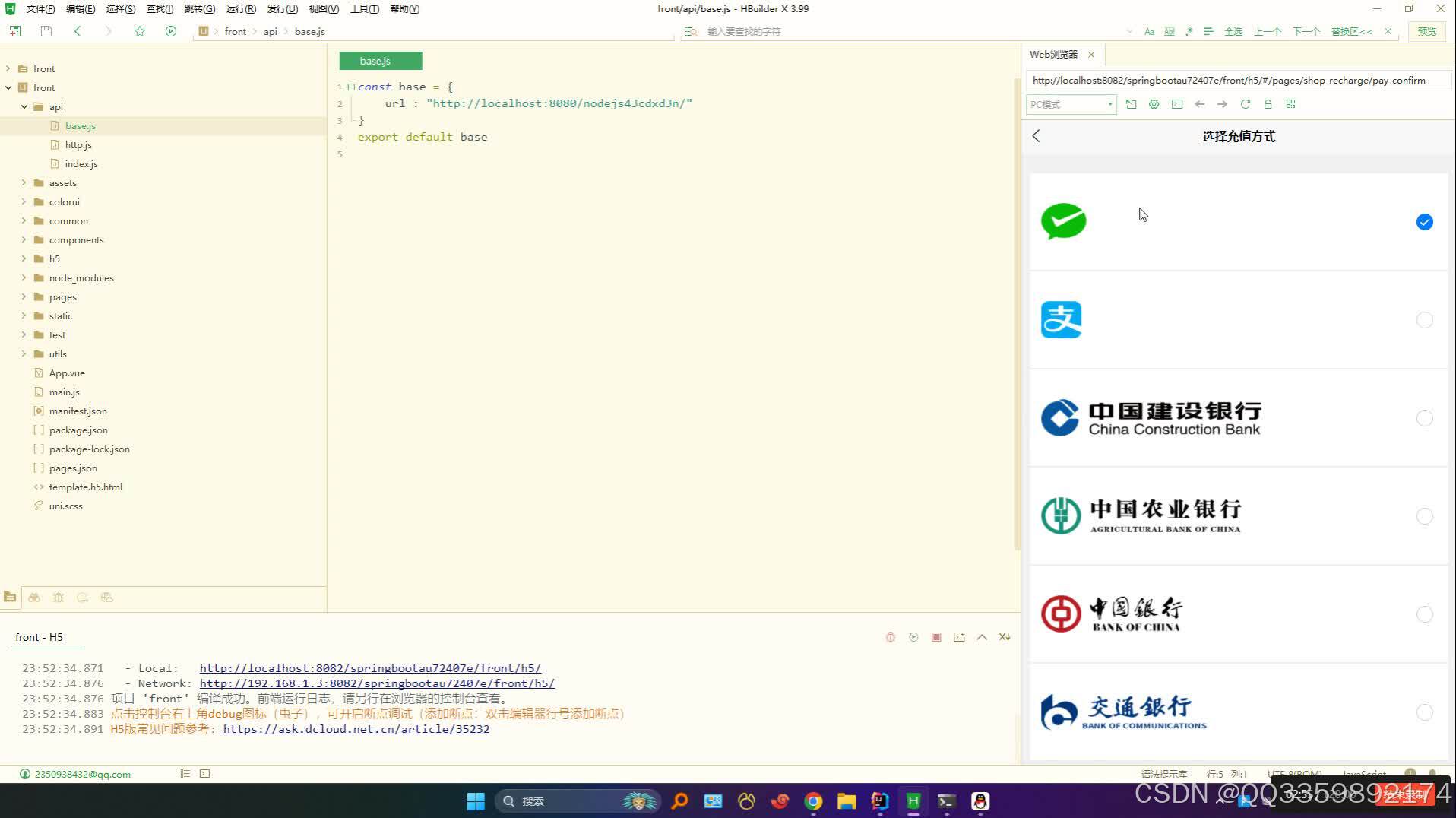Open page in external browser icon
The width and height of the screenshot is (1456, 818).
(x=1131, y=104)
